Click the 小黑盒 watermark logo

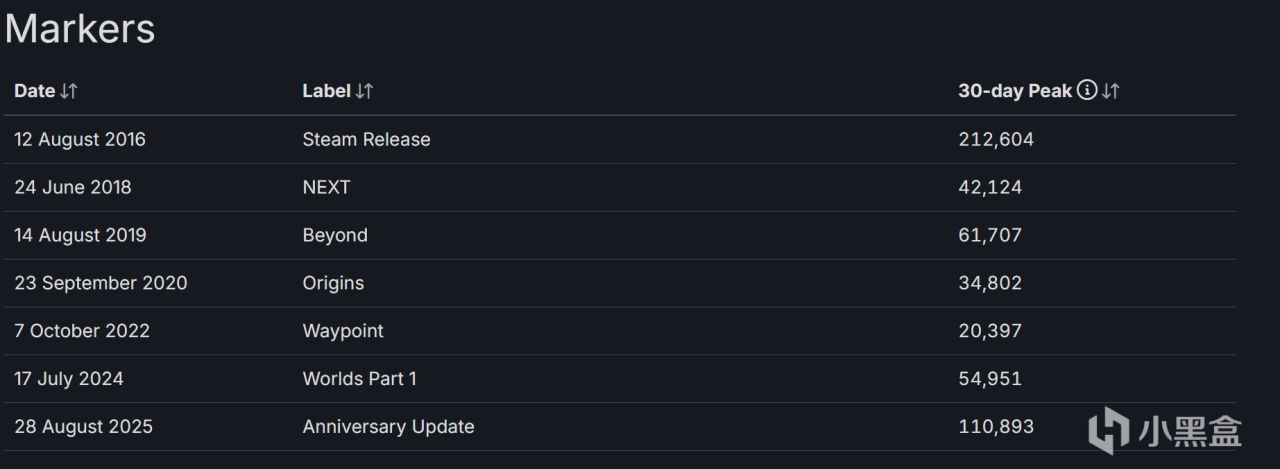(x=1165, y=432)
